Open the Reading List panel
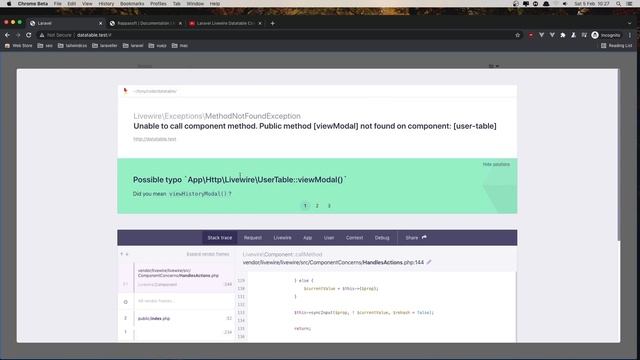640x360 pixels. click(x=616, y=46)
